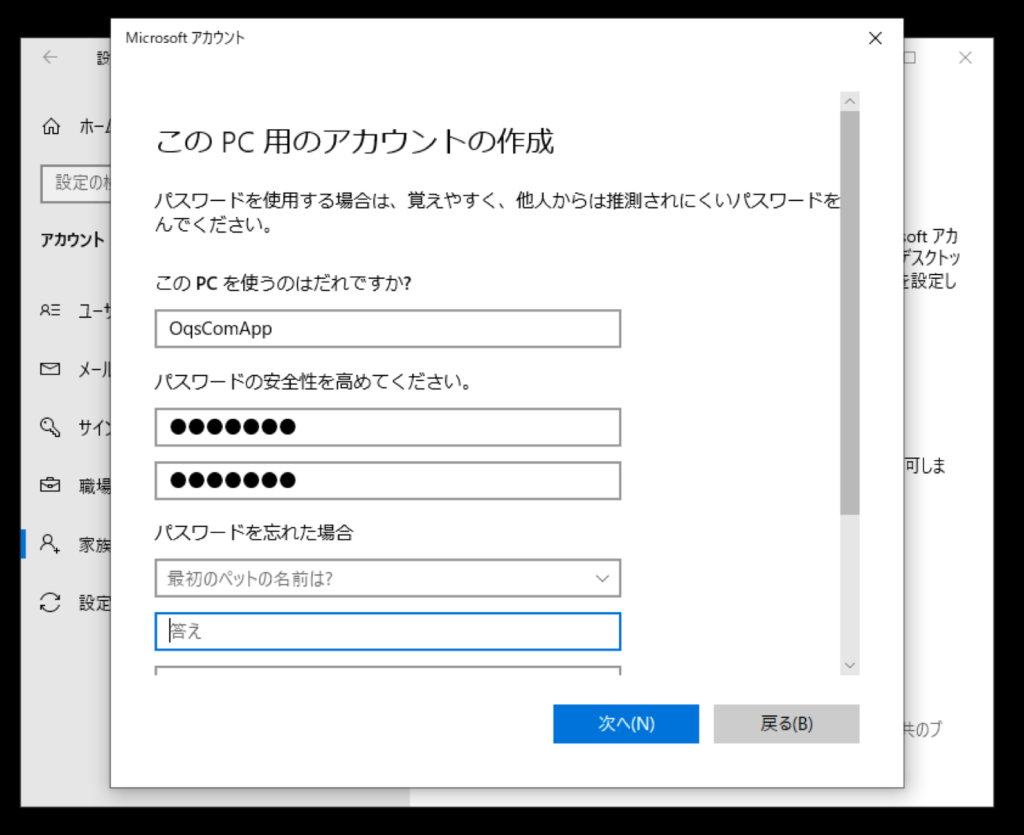Click the briefcase workplace access icon
The image size is (1024, 835).
point(50,486)
